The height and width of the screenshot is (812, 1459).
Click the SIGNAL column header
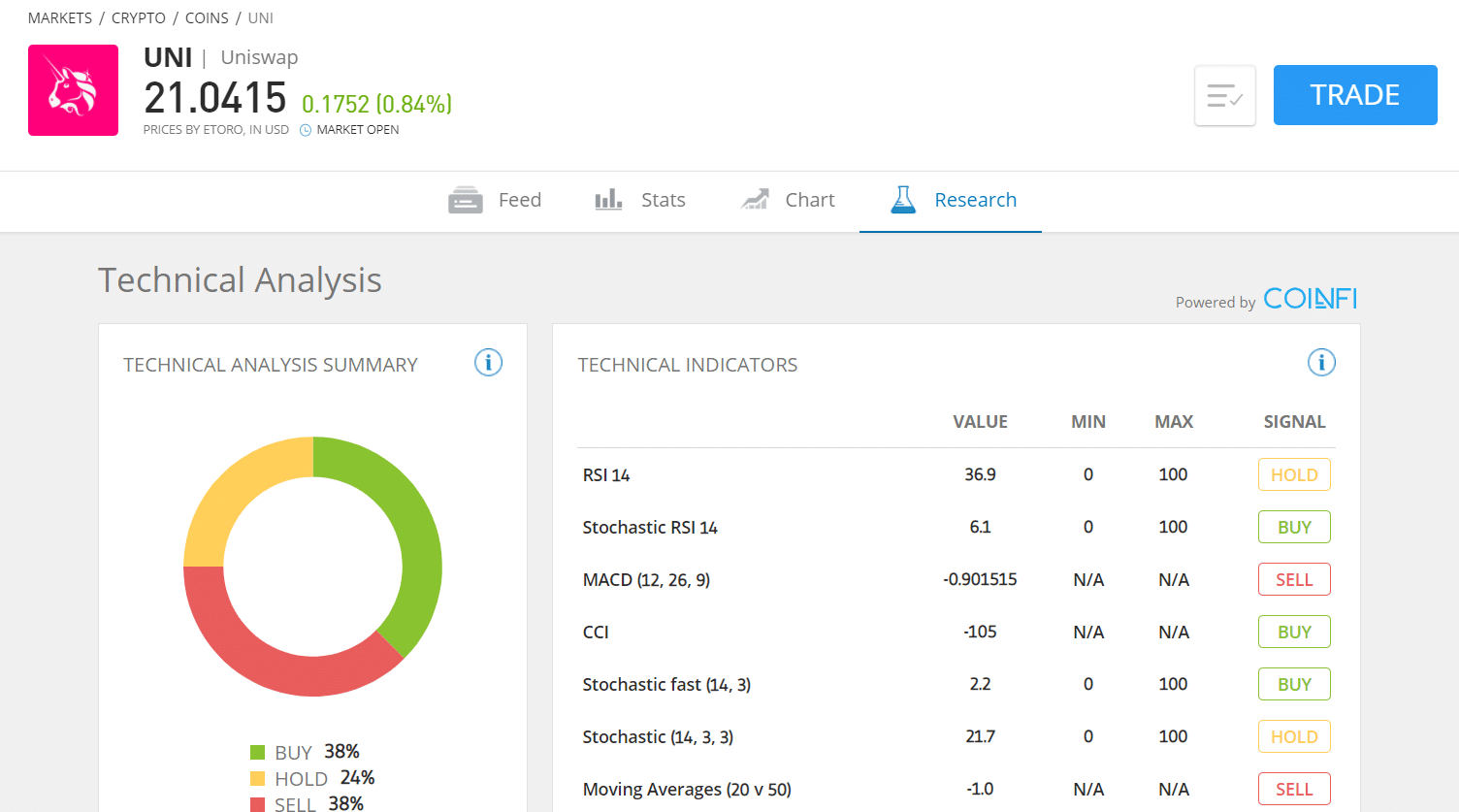[x=1294, y=422]
